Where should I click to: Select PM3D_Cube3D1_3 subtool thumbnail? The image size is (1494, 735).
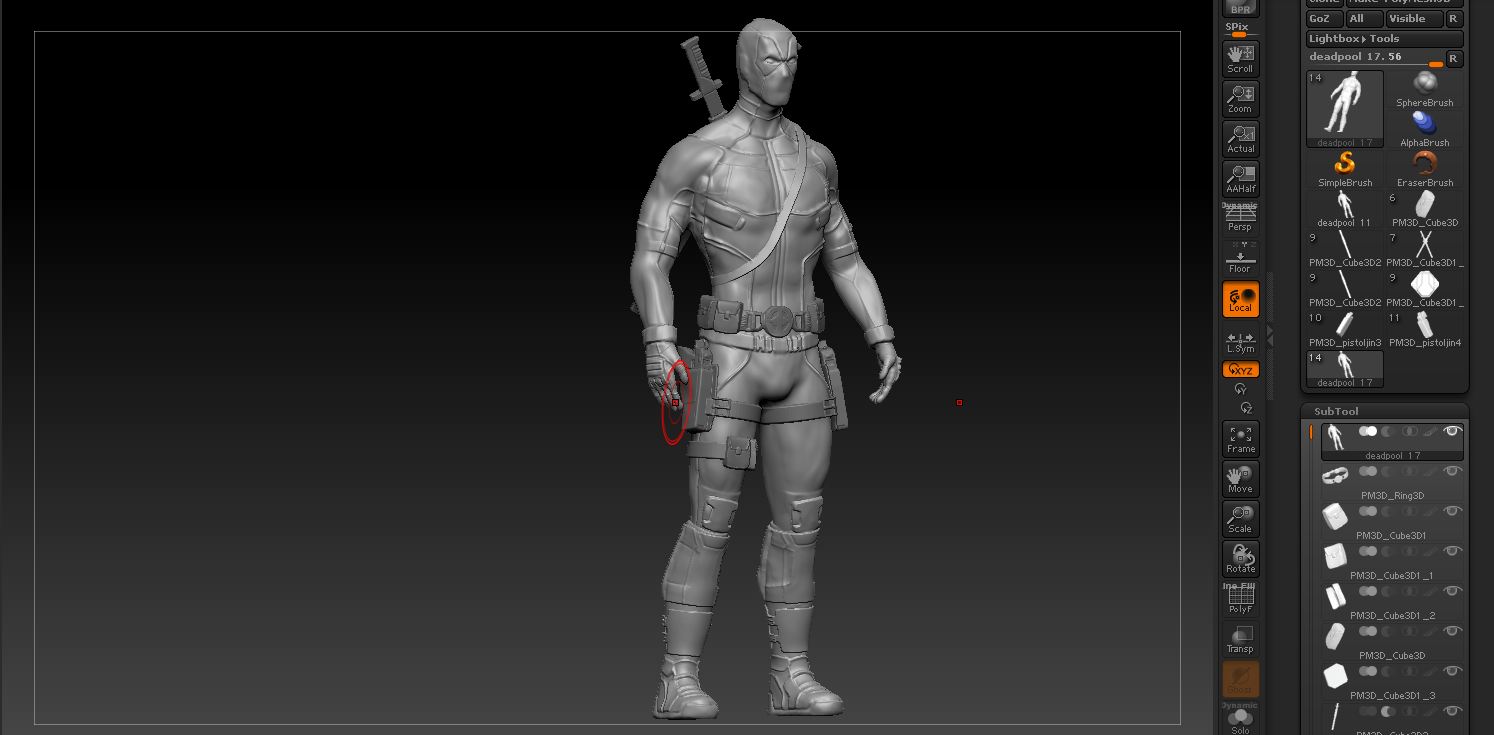click(x=1335, y=677)
